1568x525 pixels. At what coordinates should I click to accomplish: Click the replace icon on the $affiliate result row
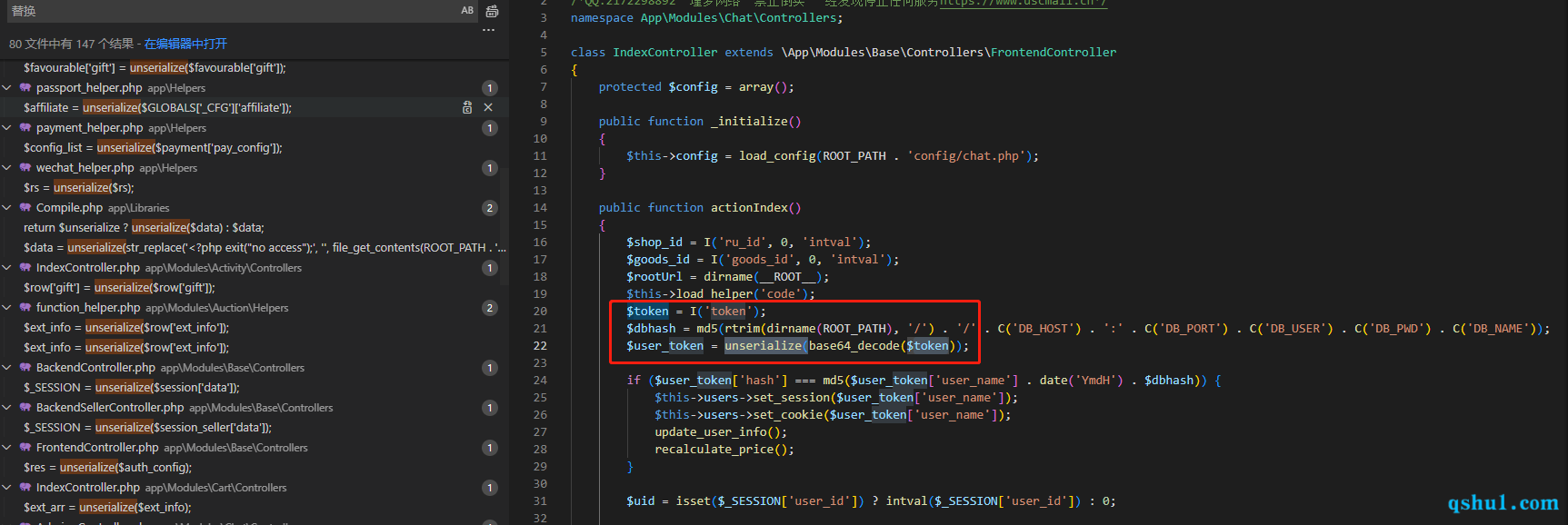(x=467, y=107)
